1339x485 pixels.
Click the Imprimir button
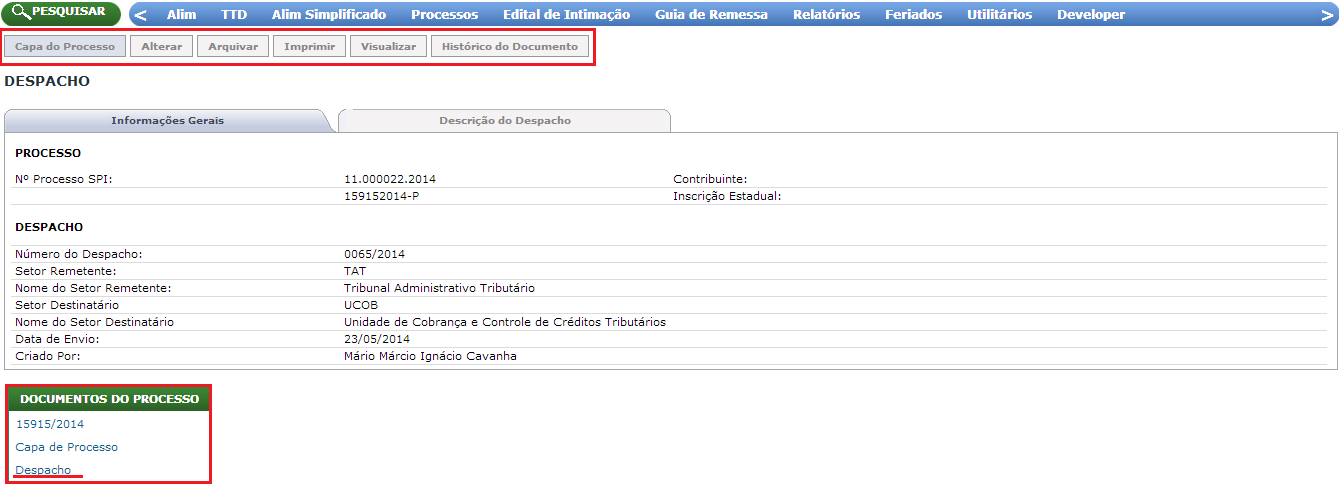click(x=310, y=47)
